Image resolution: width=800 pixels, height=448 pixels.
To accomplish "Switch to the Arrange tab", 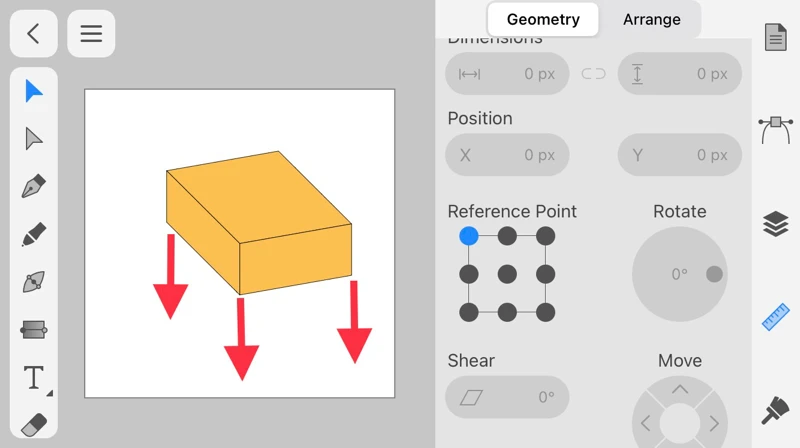I will [x=651, y=19].
